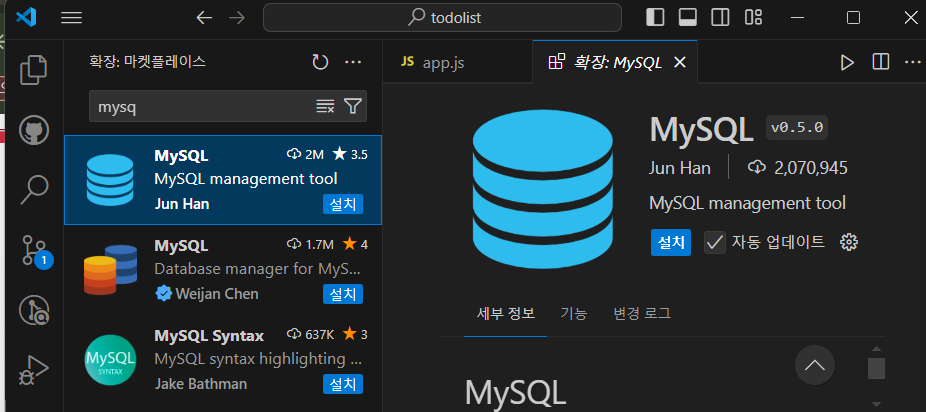The width and height of the screenshot is (926, 412).
Task: Click the 637K download count
Action: 310,335
